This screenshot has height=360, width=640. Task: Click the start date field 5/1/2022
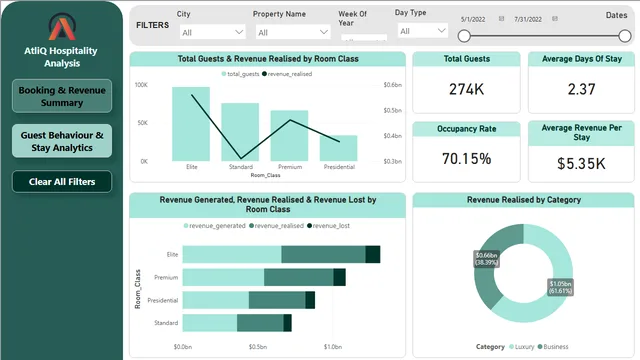[x=473, y=19]
